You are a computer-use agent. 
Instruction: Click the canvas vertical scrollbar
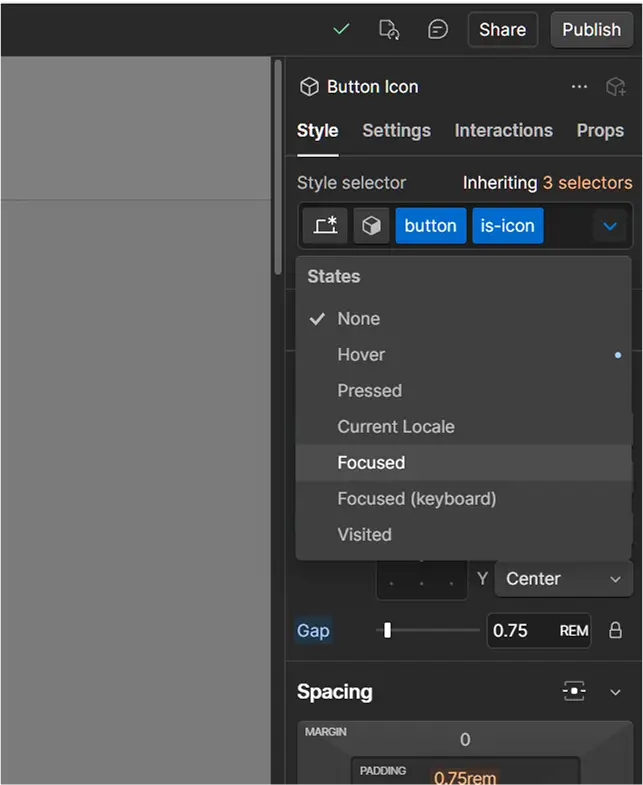click(x=278, y=168)
